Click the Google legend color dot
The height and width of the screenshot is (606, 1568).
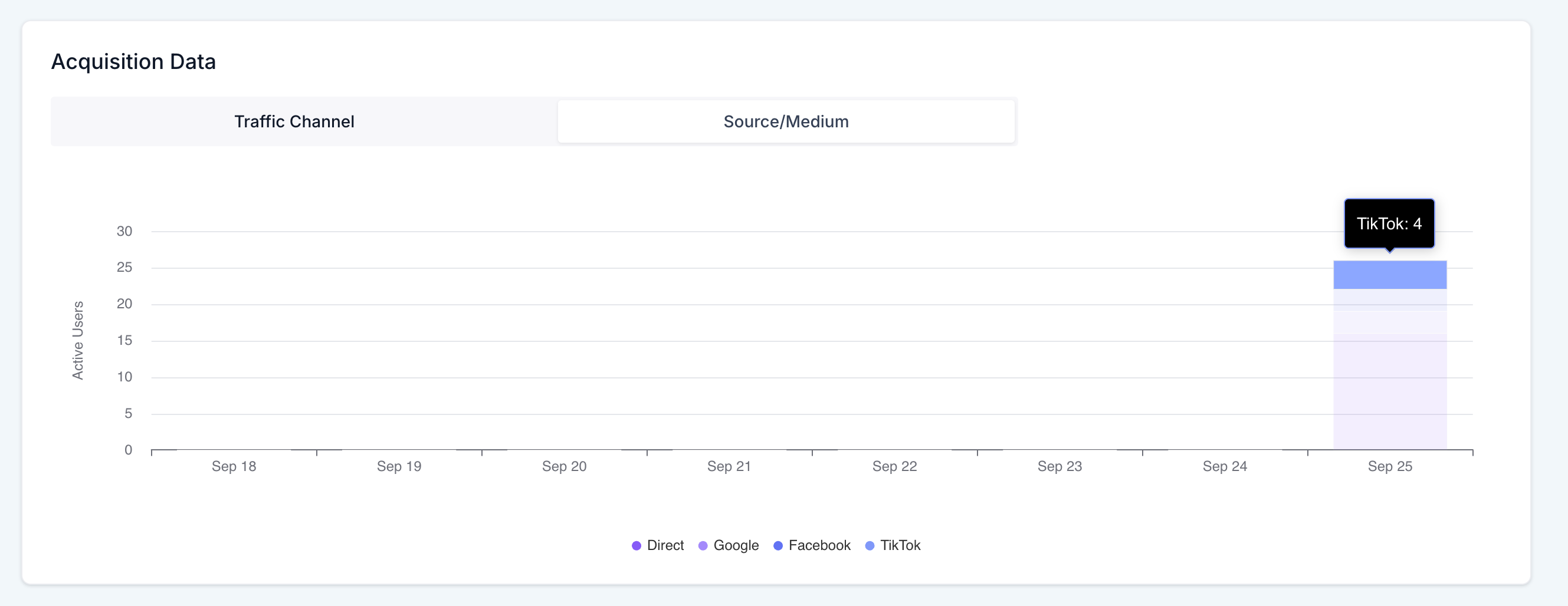click(703, 546)
